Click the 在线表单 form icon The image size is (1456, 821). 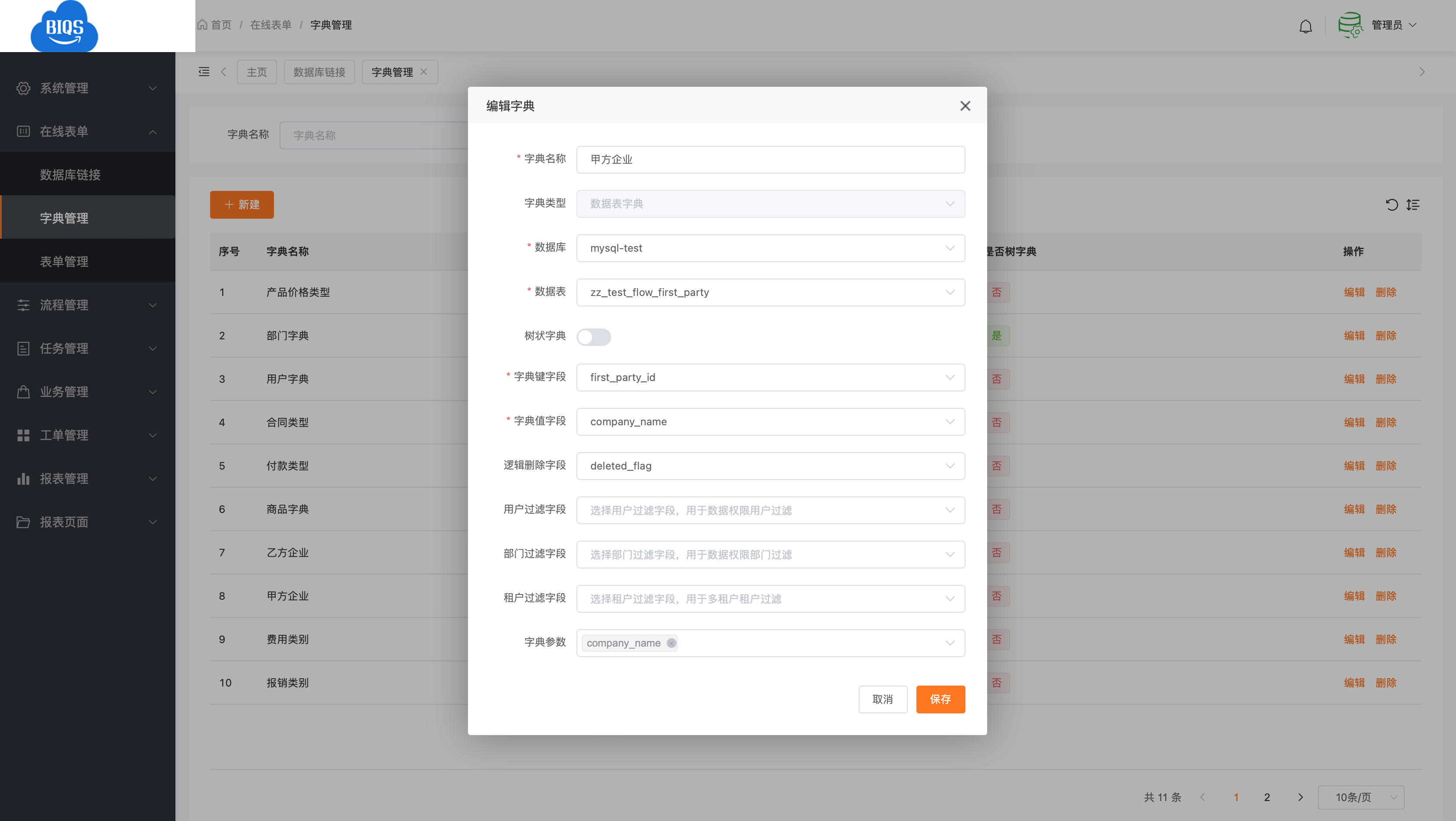coord(23,131)
